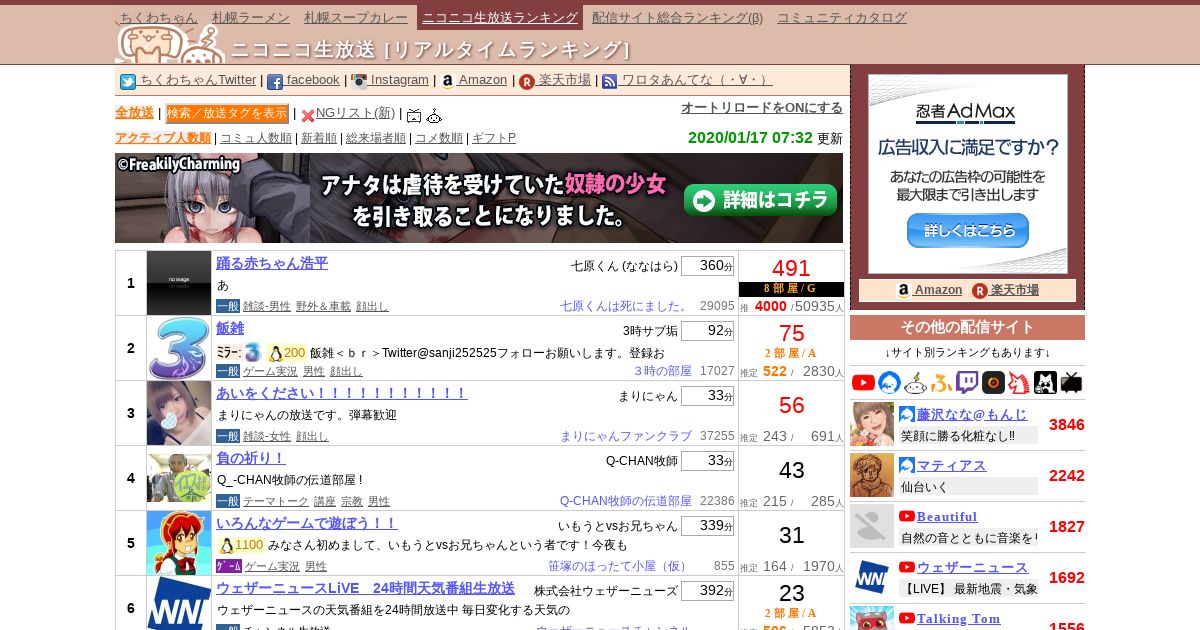Open the Talking Tom stream link
Screen dimensions: 1200x630
point(958,618)
